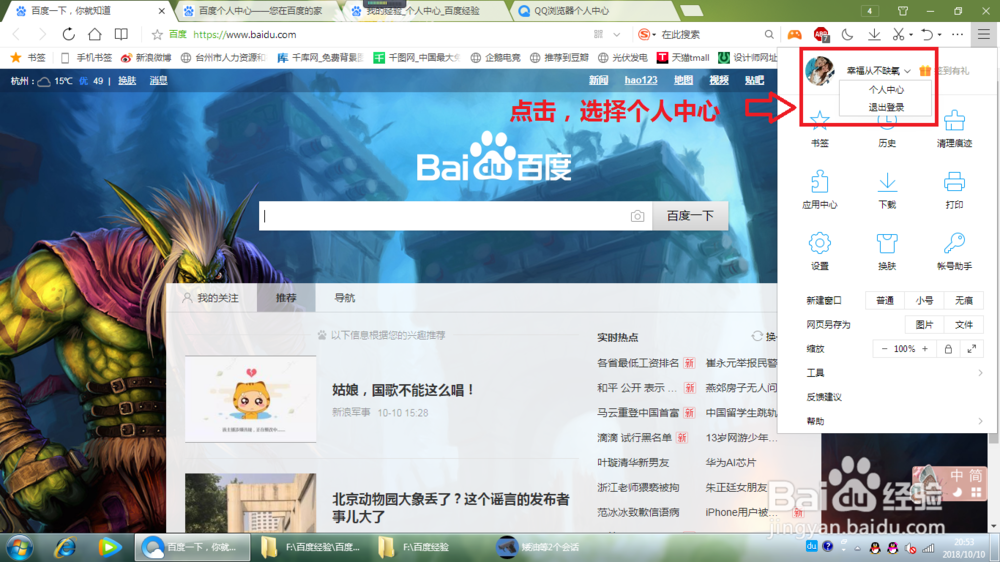The width and height of the screenshot is (1000, 562).
Task: Click the scissors screenshot tool
Action: pos(899,34)
